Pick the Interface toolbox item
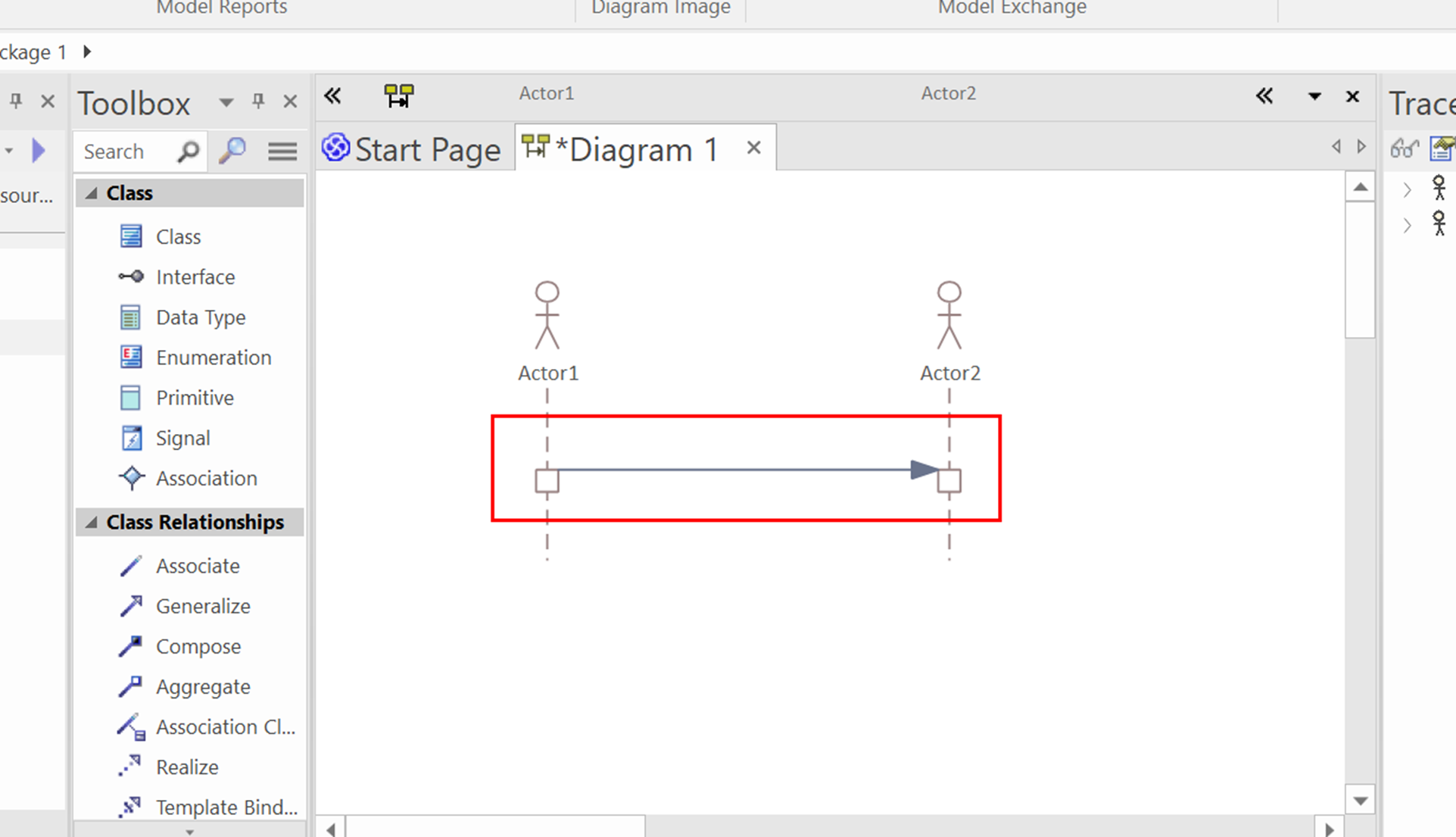Viewport: 1456px width, 837px height. pyautogui.click(x=195, y=277)
